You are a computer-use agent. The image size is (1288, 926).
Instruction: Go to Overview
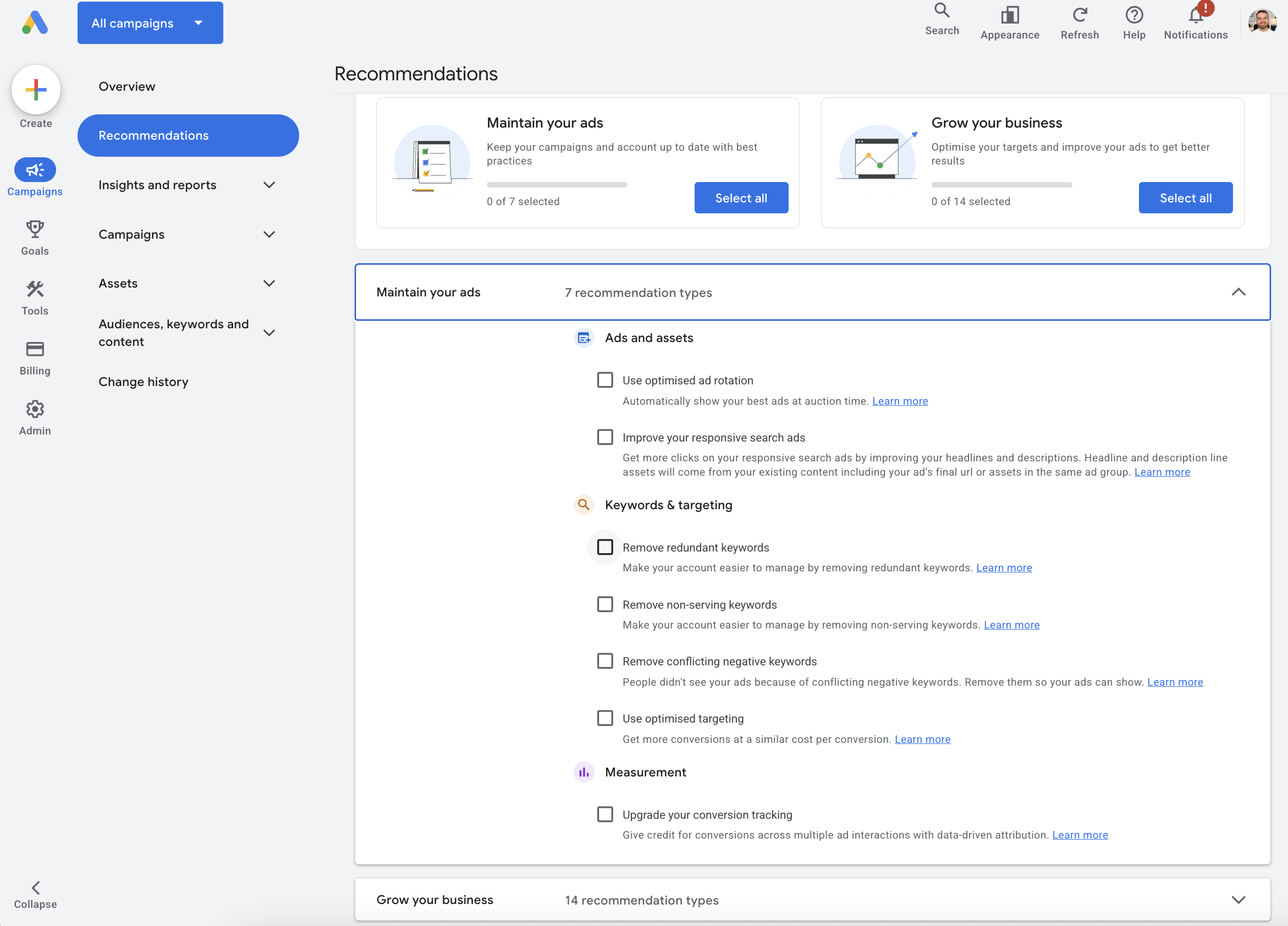click(126, 86)
